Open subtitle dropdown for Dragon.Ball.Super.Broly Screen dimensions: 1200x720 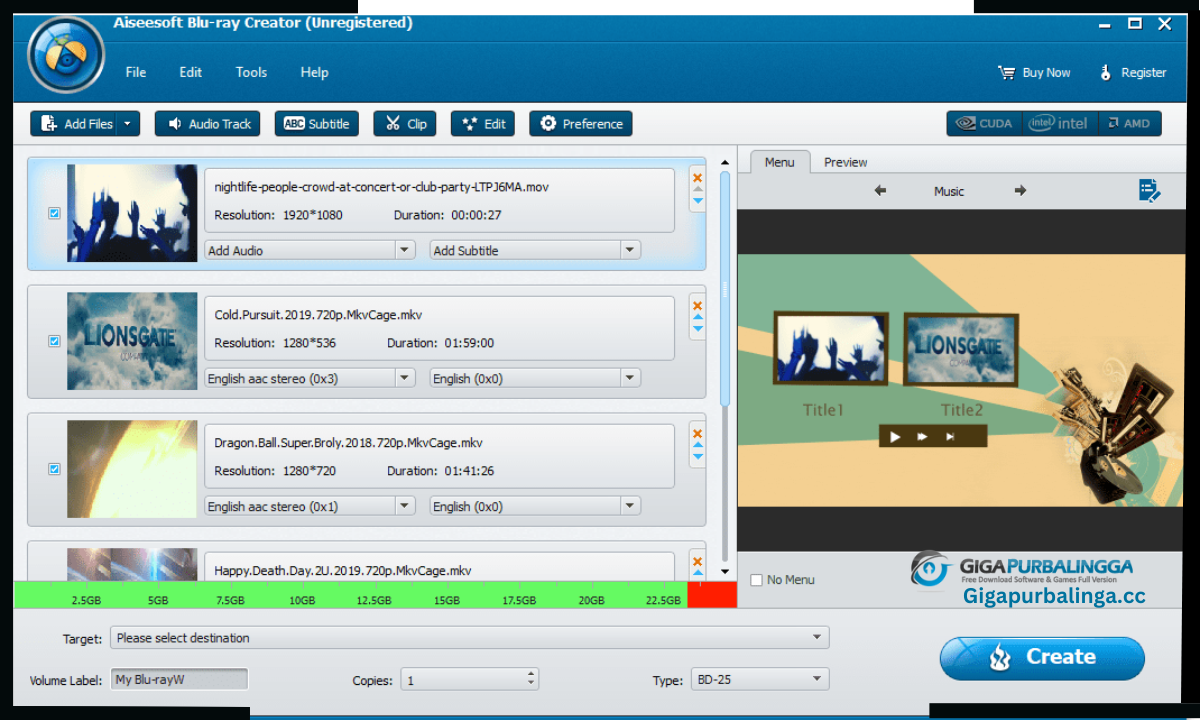pos(535,506)
